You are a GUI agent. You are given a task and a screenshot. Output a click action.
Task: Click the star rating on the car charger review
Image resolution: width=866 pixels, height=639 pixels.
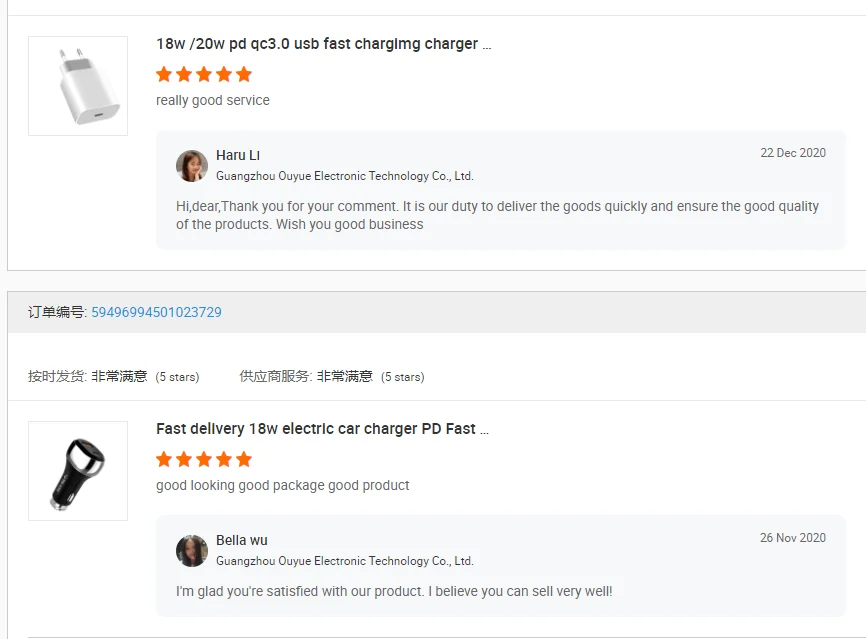[204, 459]
